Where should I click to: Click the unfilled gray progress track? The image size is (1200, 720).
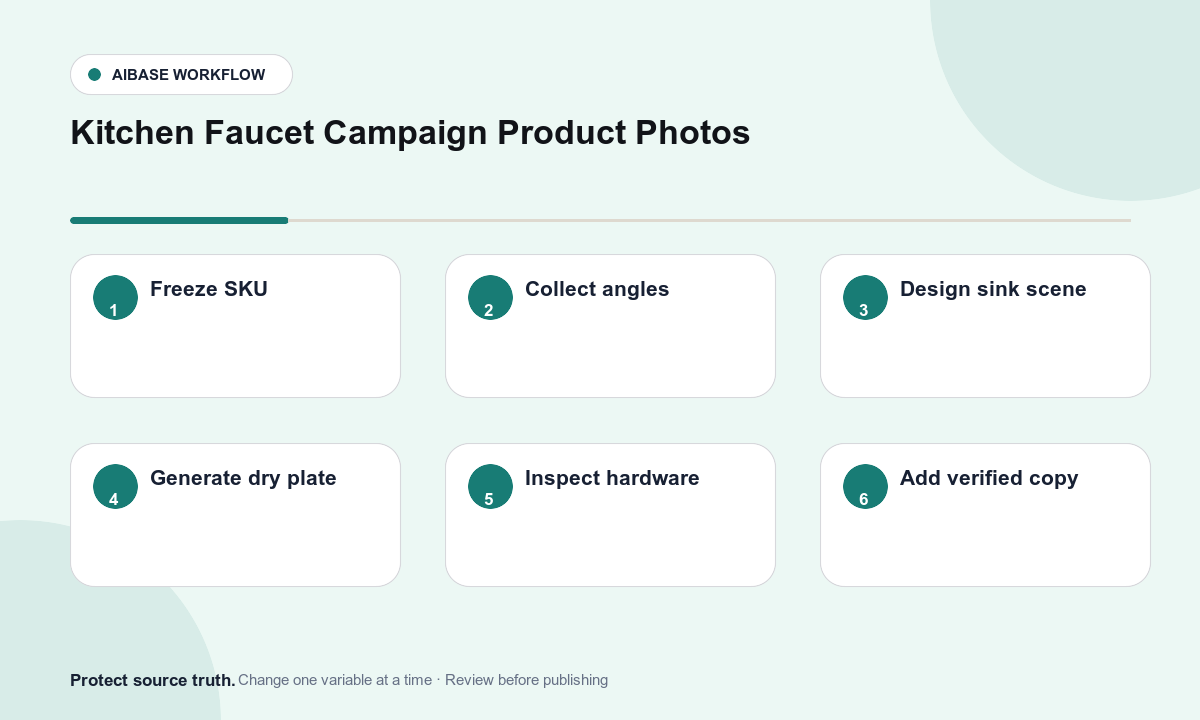click(710, 220)
